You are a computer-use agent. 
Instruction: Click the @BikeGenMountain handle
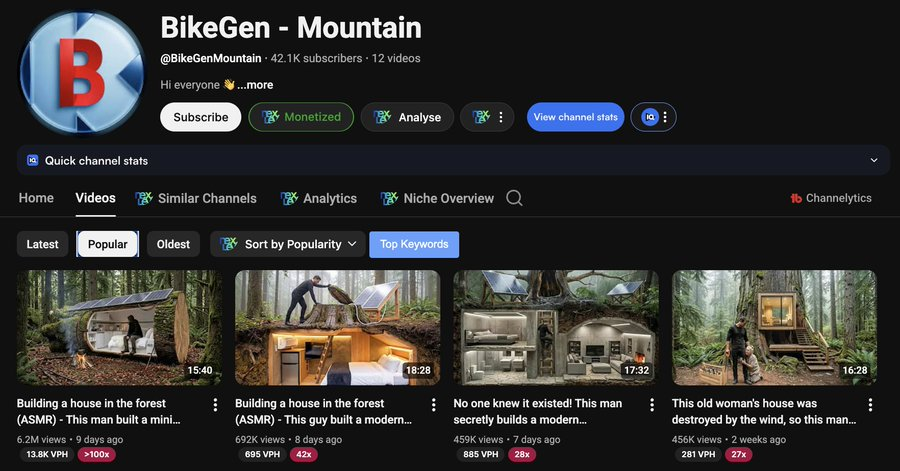(x=211, y=59)
